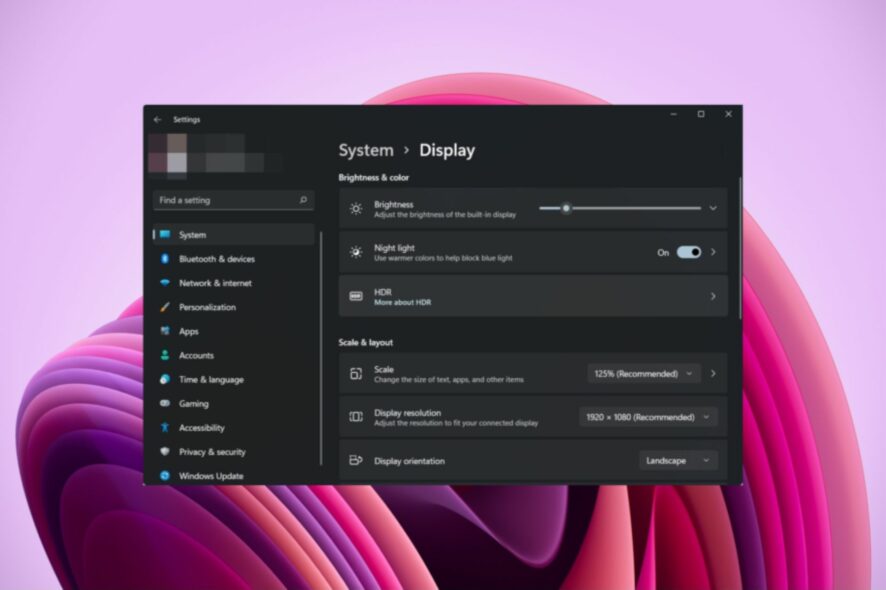Click the Brightness sun icon
Image resolution: width=886 pixels, height=590 pixels.
[356, 209]
